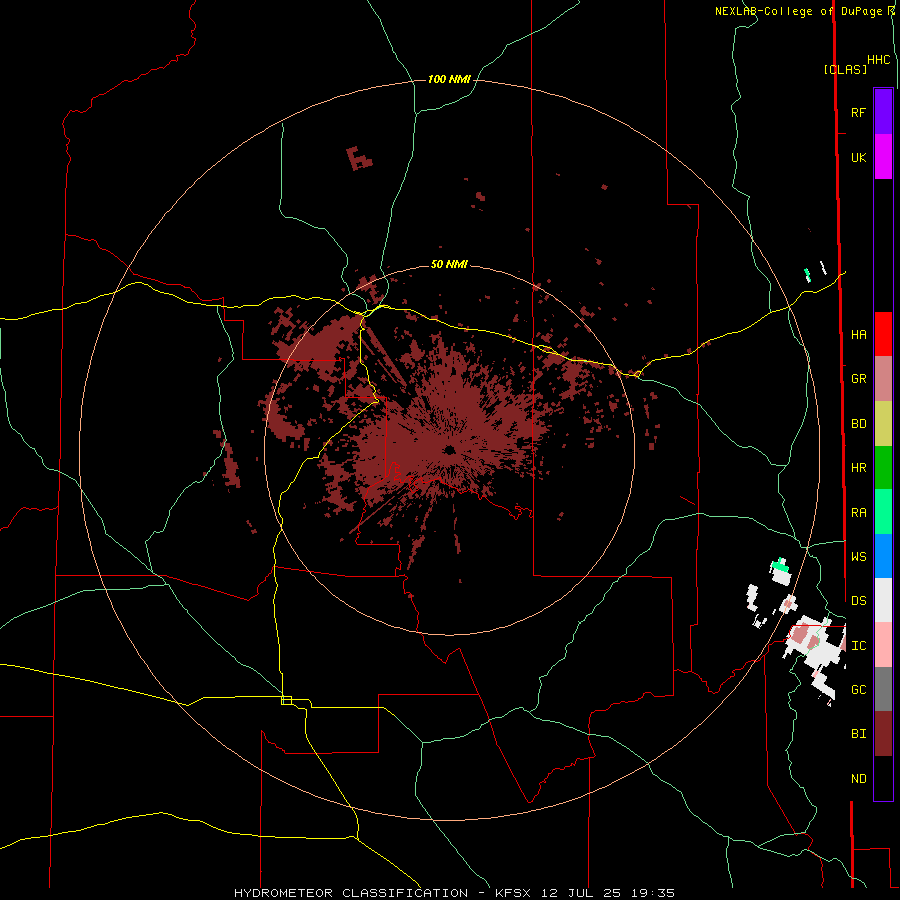
Task: Click the light pink IC legend swatch
Action: point(883,645)
